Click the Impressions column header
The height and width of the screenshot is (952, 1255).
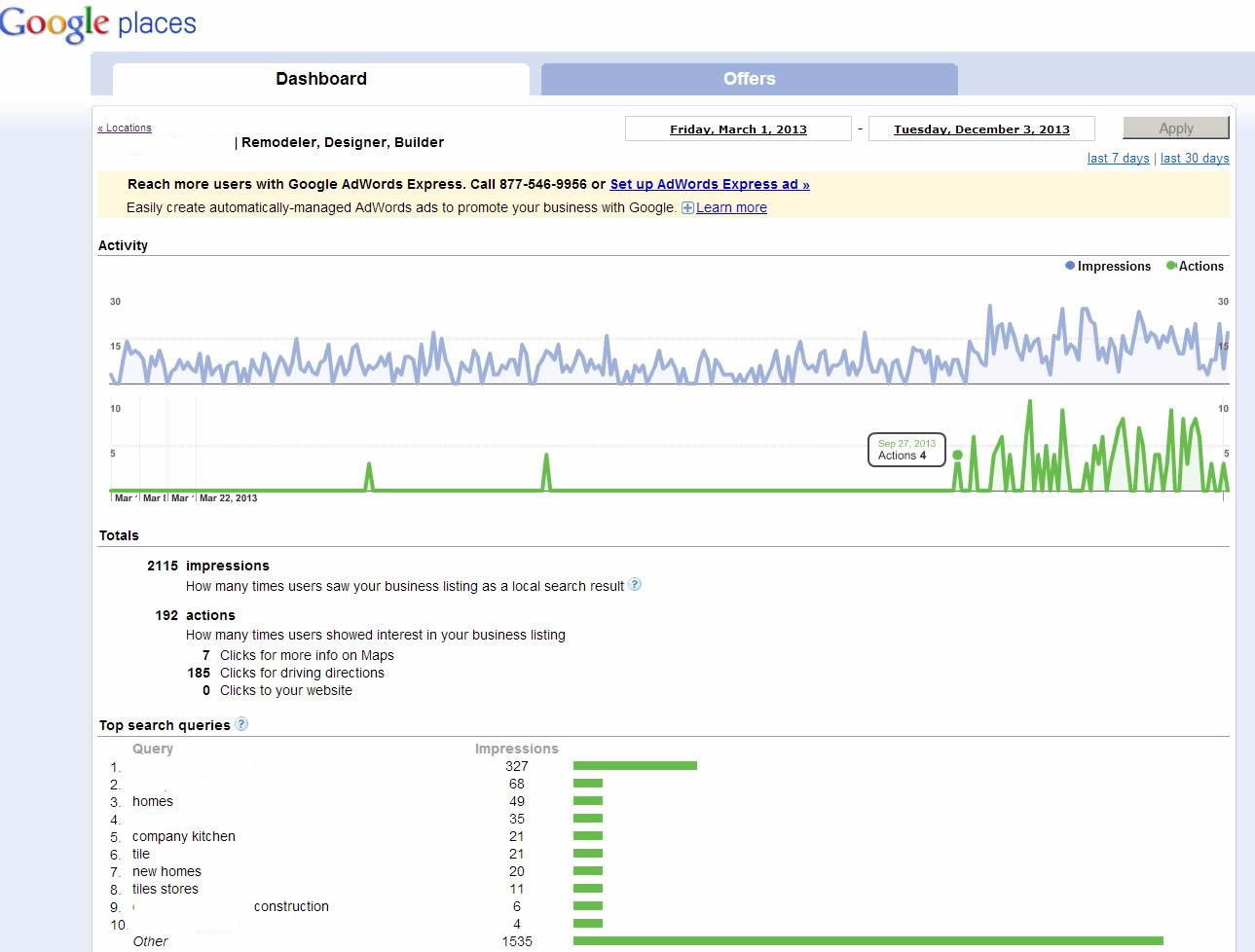pos(517,749)
